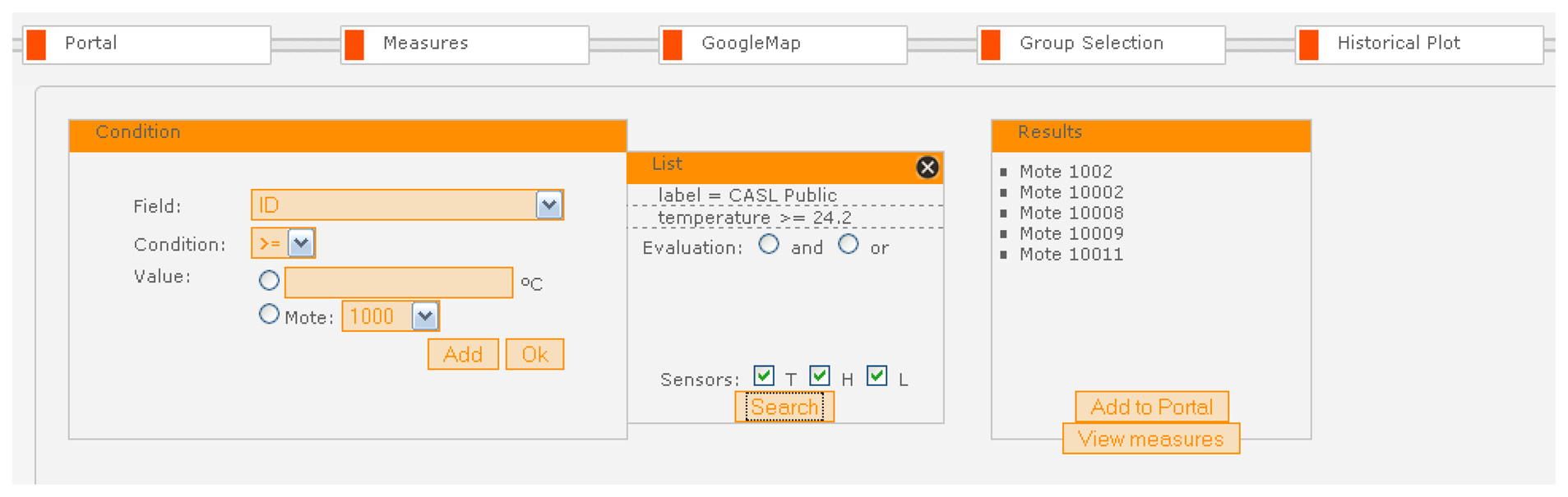Click the °C value input field

pos(399,283)
